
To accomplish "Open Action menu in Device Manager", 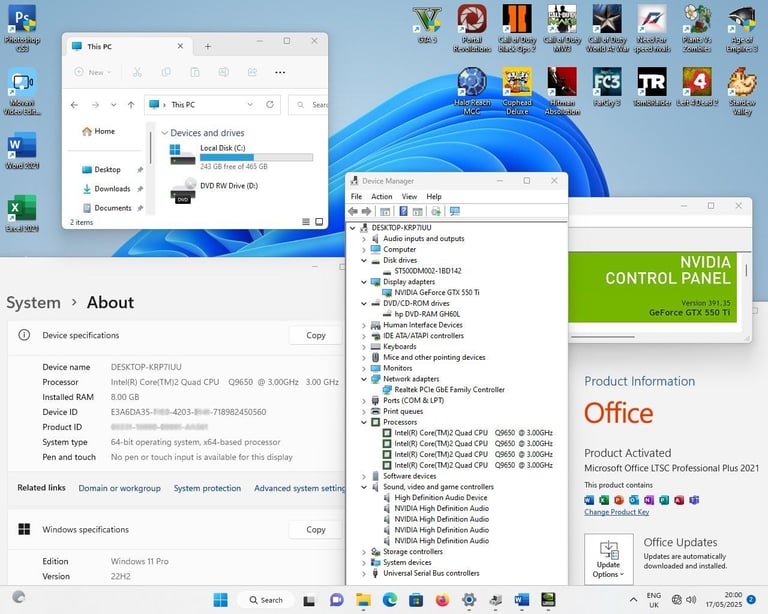I will [382, 196].
